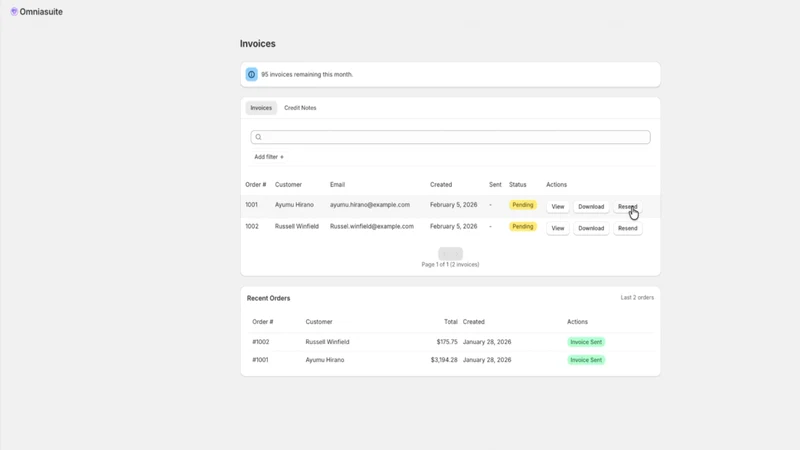
Task: Click Created column header in invoices table
Action: coord(441,185)
